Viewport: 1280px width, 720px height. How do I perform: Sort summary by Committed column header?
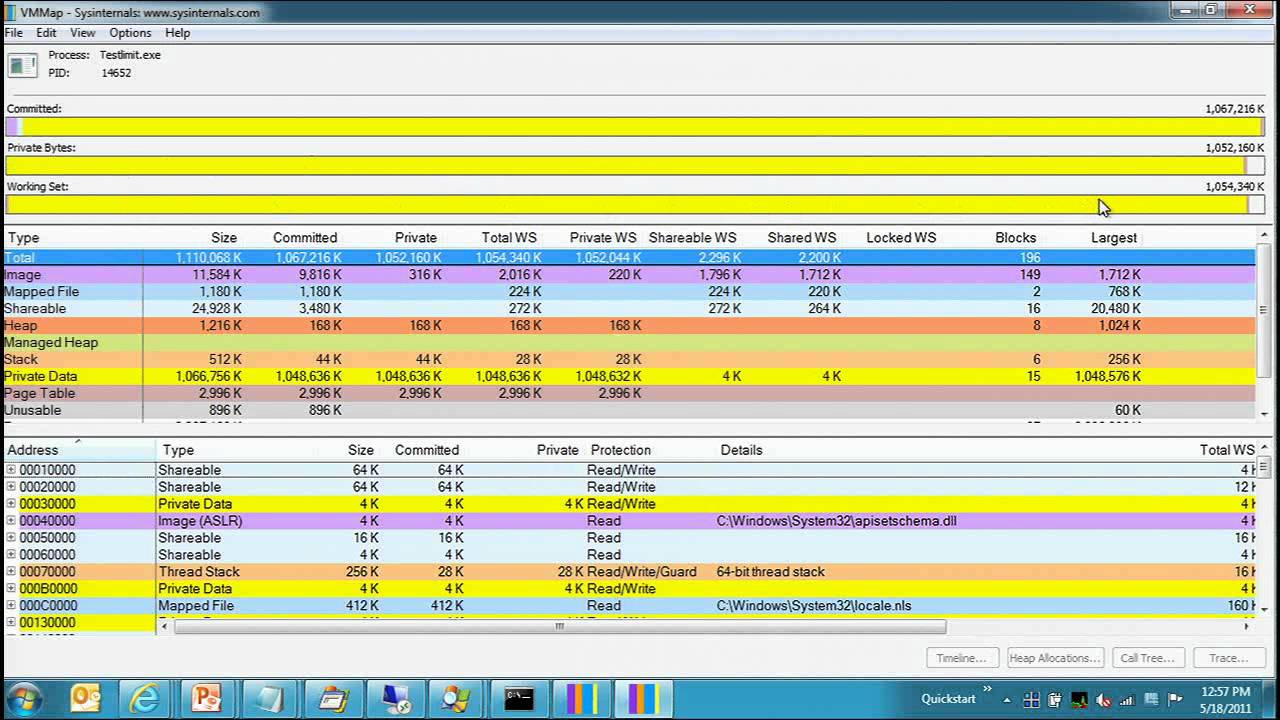305,238
